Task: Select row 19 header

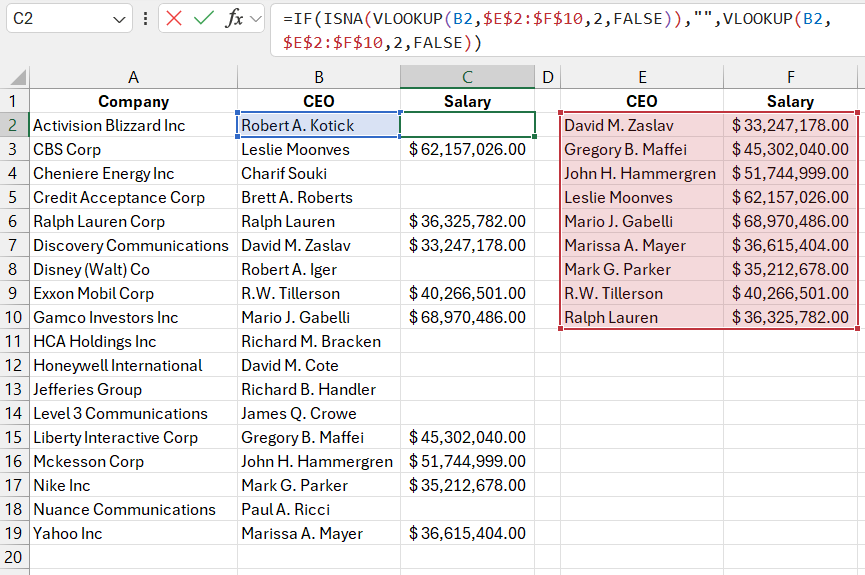Action: (14, 533)
